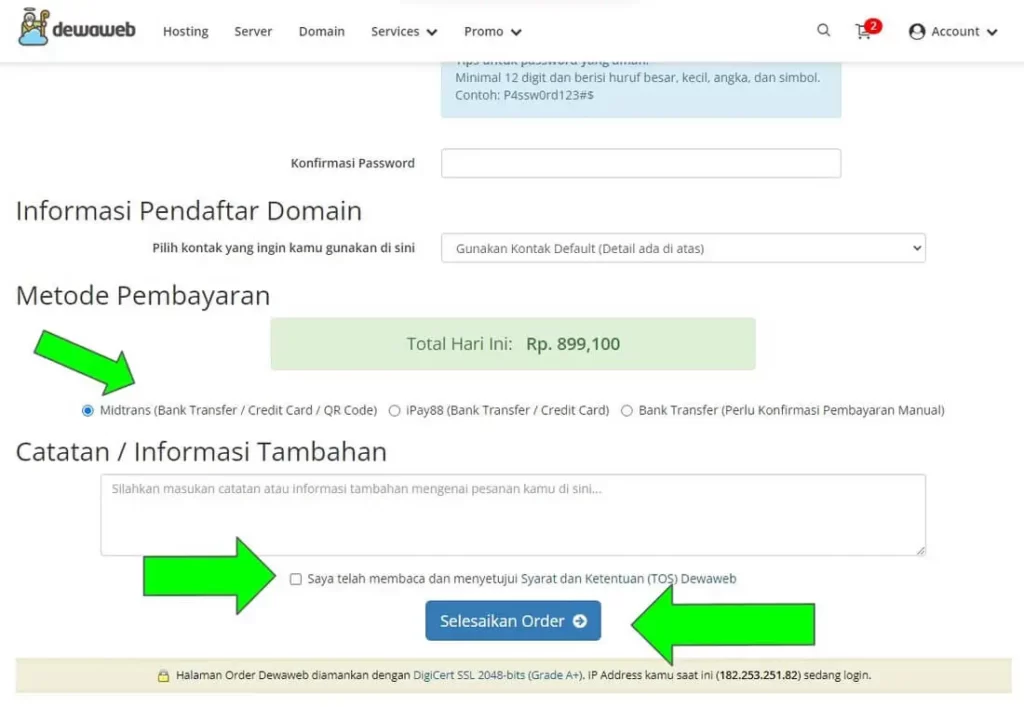Viewport: 1024px width, 707px height.
Task: Expand the Promo dropdown
Action: [491, 31]
